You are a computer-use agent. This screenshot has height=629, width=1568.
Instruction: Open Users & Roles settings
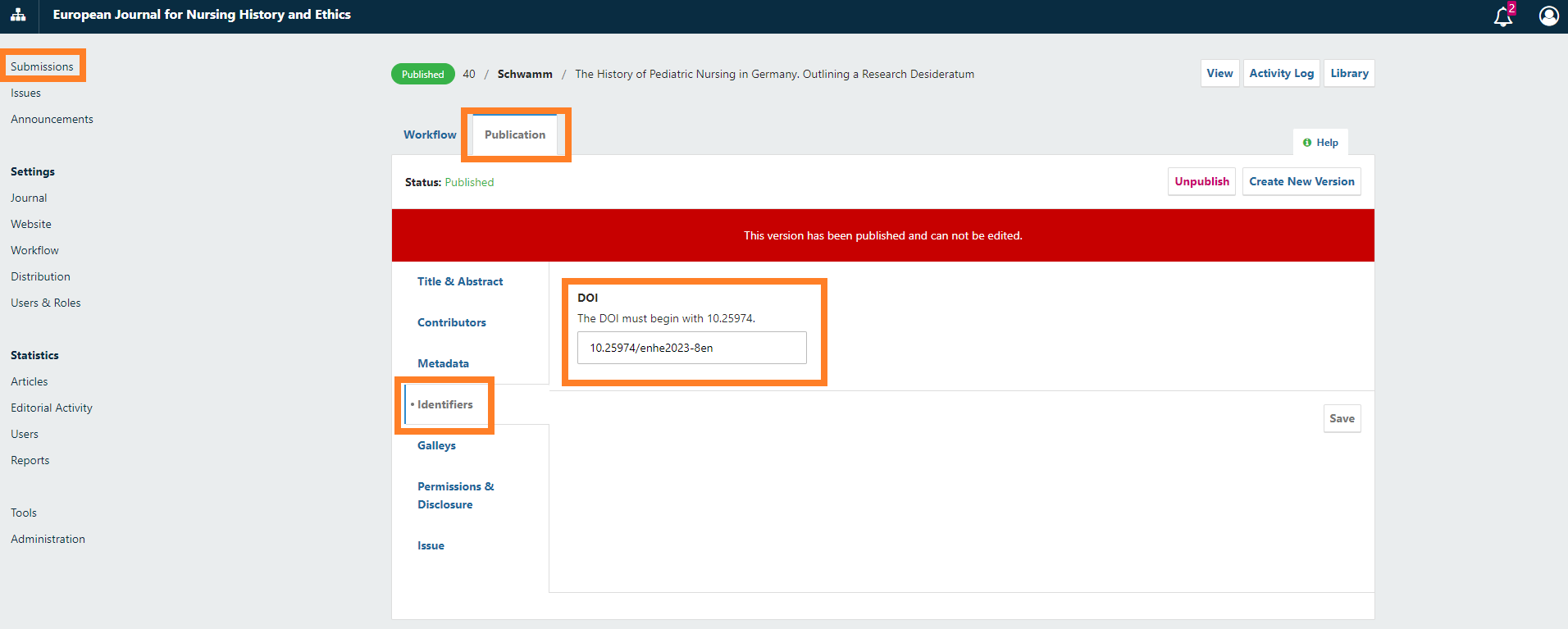(x=46, y=303)
